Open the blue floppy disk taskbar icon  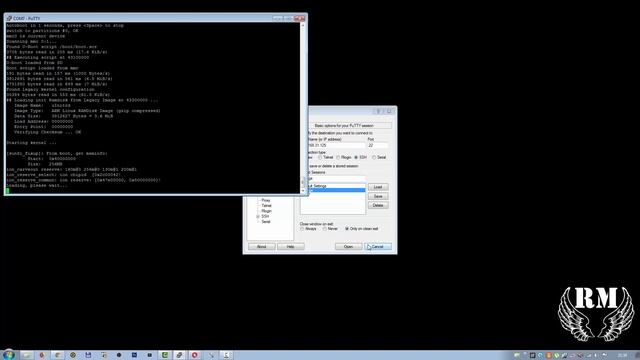[x=88, y=355]
